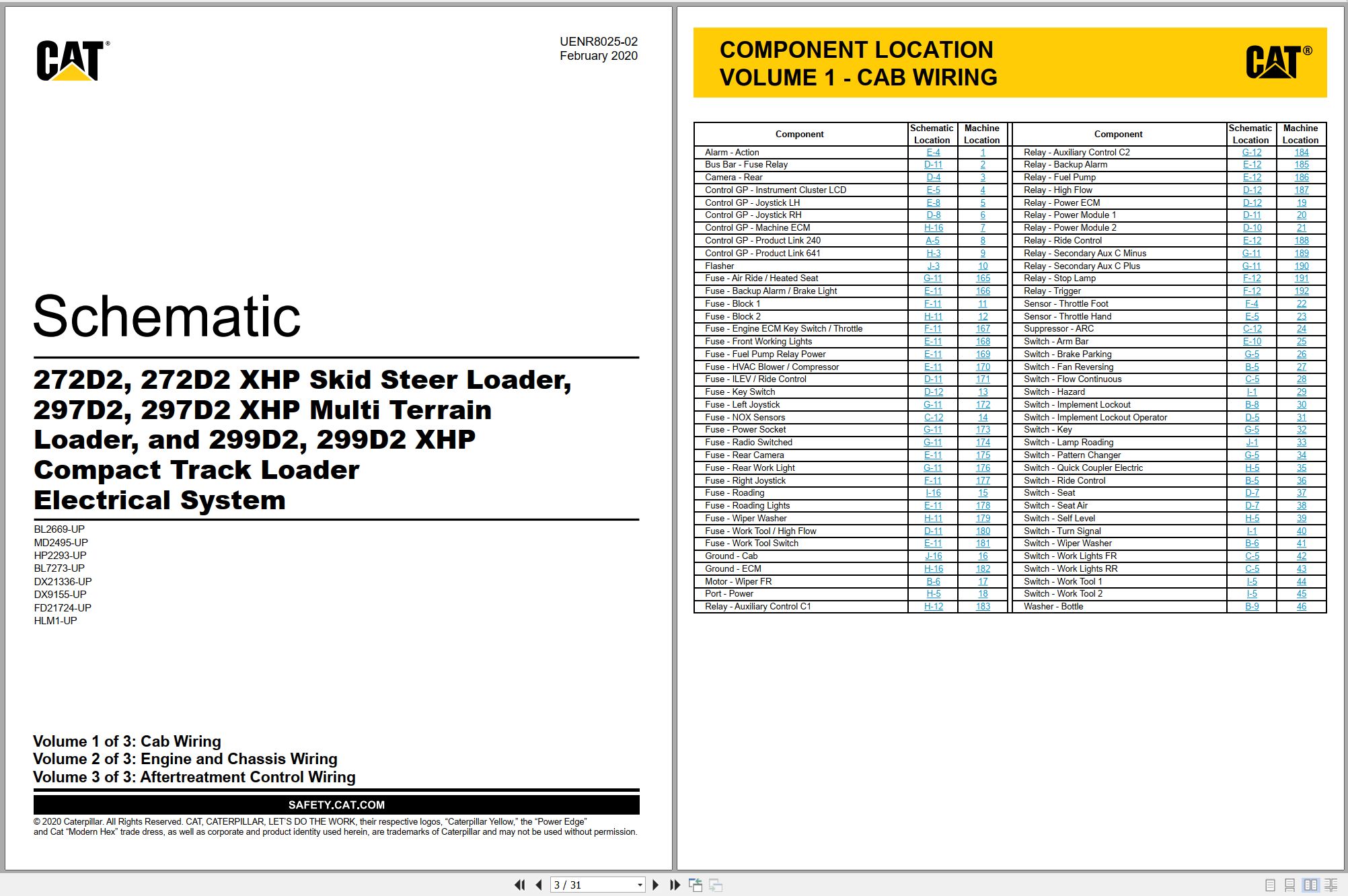Click machine location 29 for Switch - Hazard
The width and height of the screenshot is (1348, 896).
1302,392
